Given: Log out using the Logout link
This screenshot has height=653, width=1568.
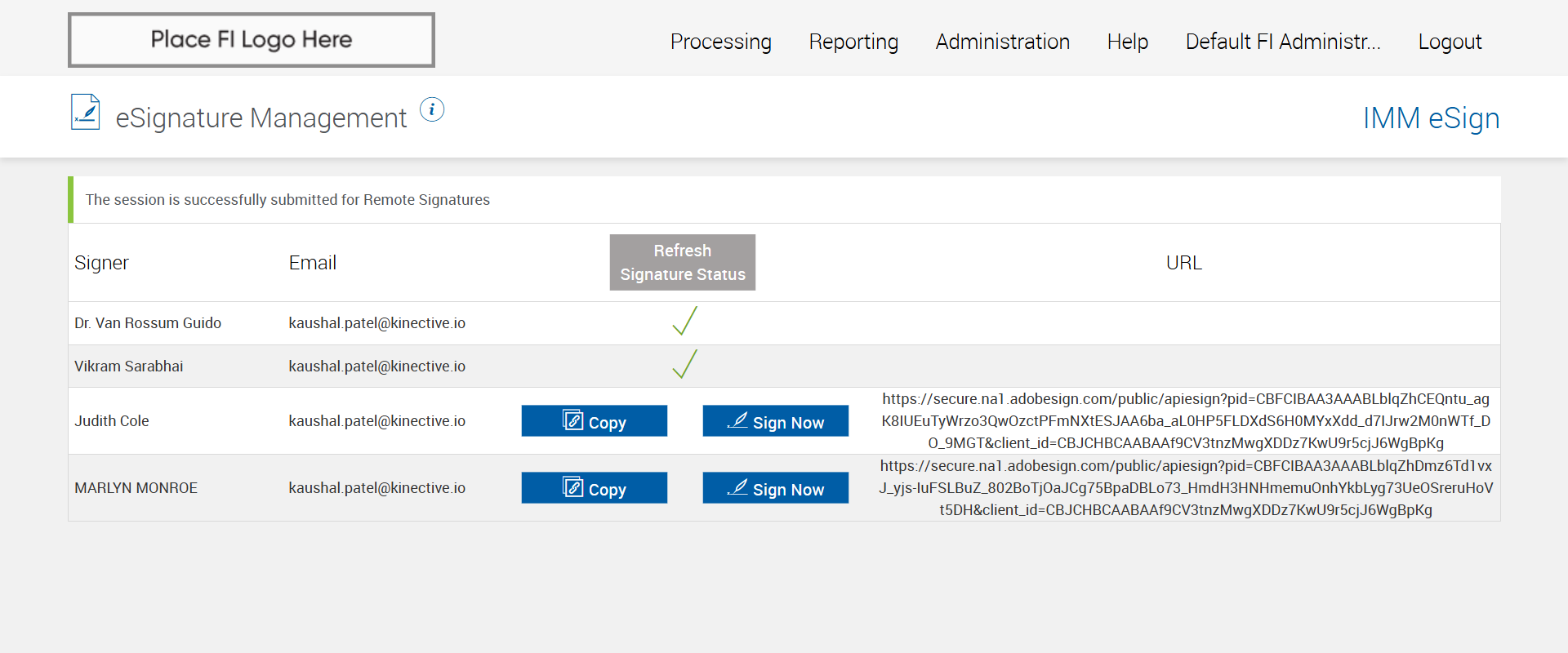Looking at the screenshot, I should (x=1450, y=42).
